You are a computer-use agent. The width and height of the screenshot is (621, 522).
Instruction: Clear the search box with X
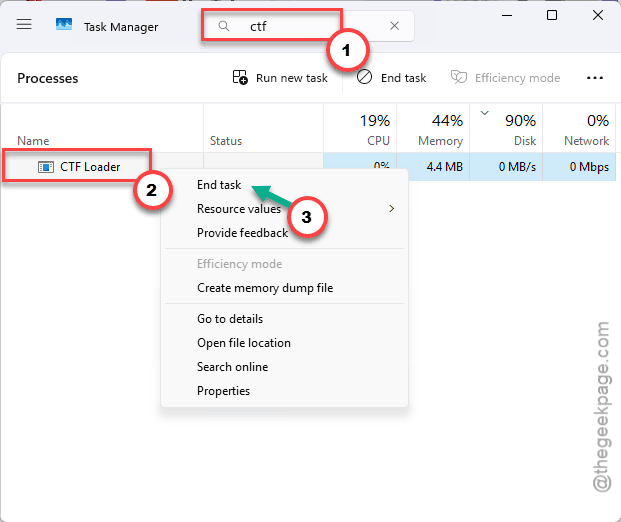[x=394, y=26]
